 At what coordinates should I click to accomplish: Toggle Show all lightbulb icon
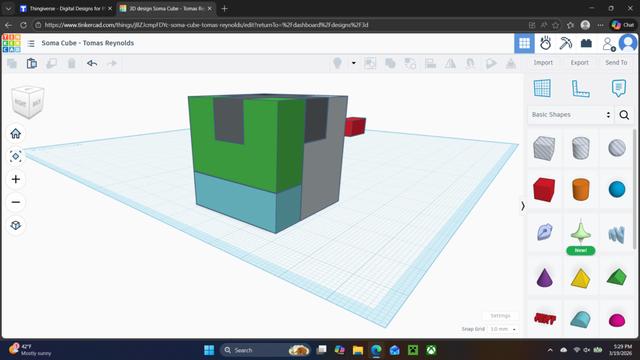(337, 63)
